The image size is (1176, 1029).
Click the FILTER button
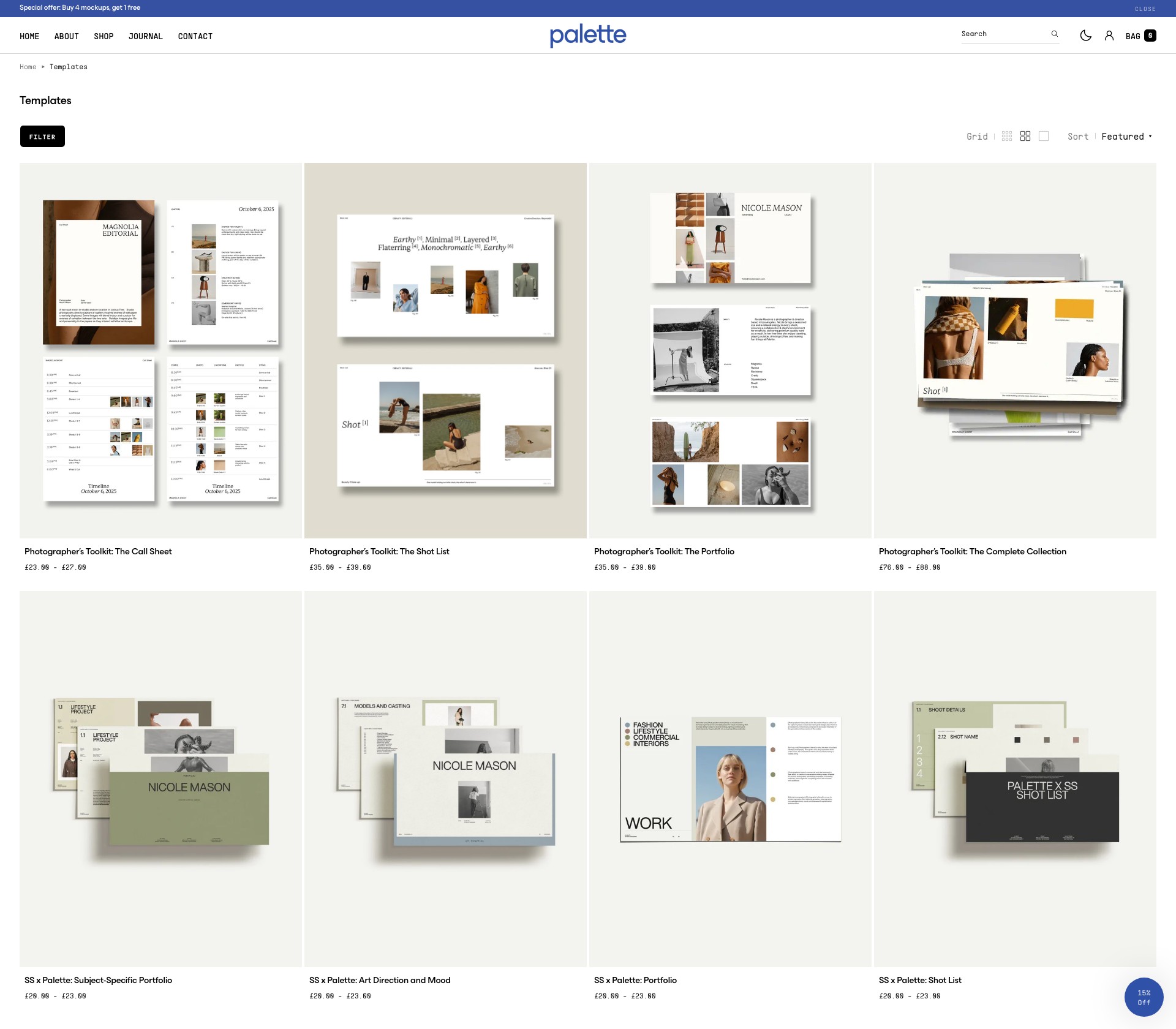tap(42, 136)
